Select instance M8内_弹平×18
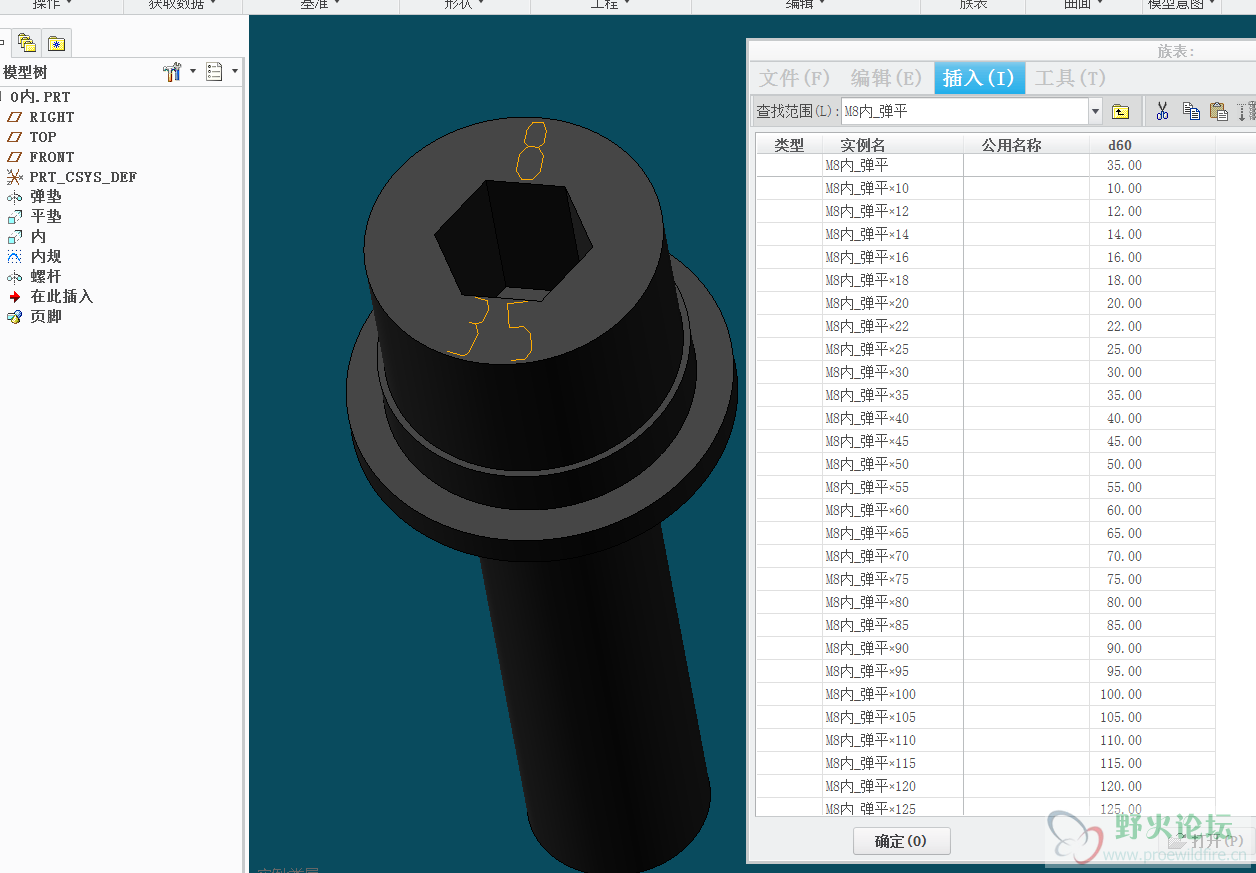Viewport: 1256px width, 873px height. tap(867, 280)
